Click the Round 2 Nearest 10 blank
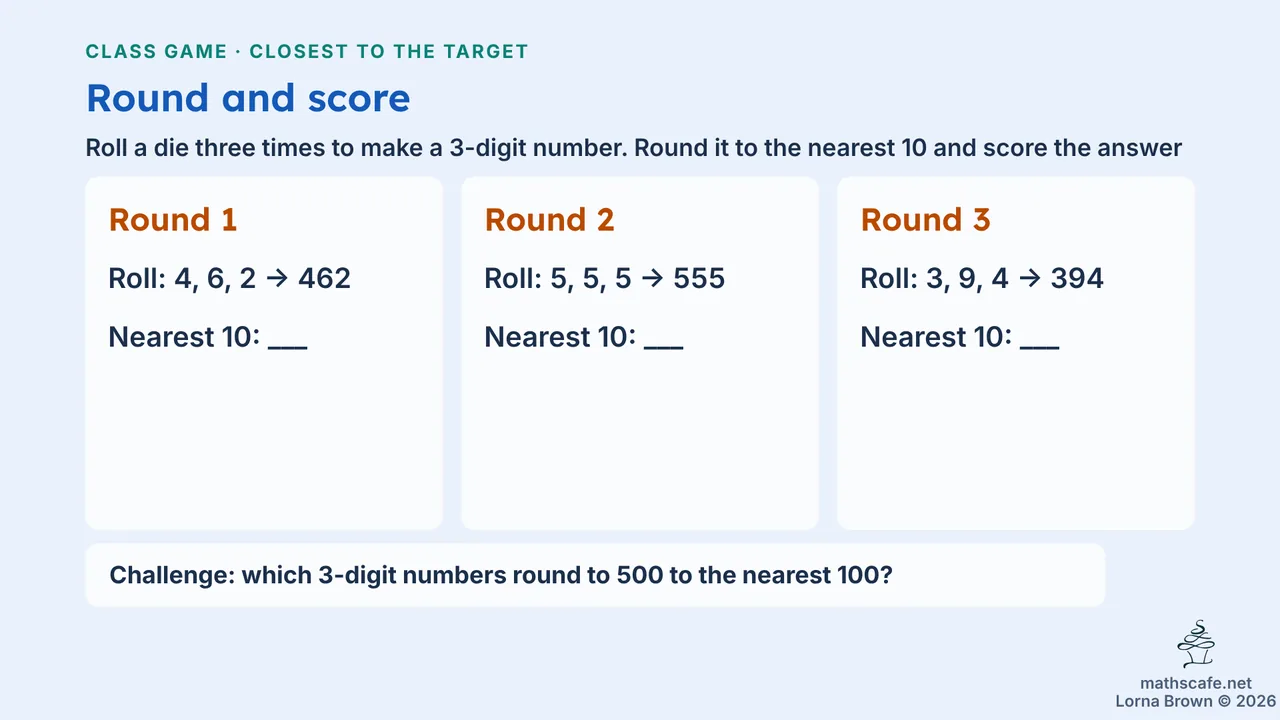 [x=664, y=338]
